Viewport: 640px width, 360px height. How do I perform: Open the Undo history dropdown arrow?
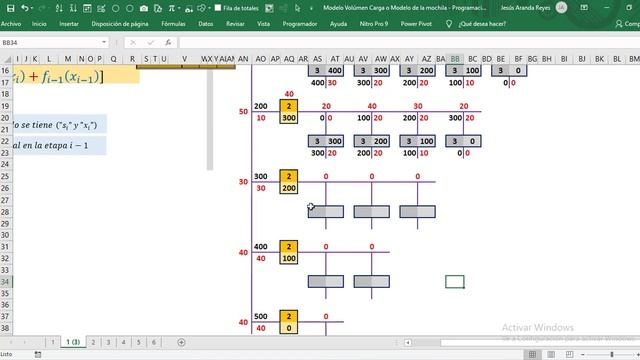pos(32,8)
